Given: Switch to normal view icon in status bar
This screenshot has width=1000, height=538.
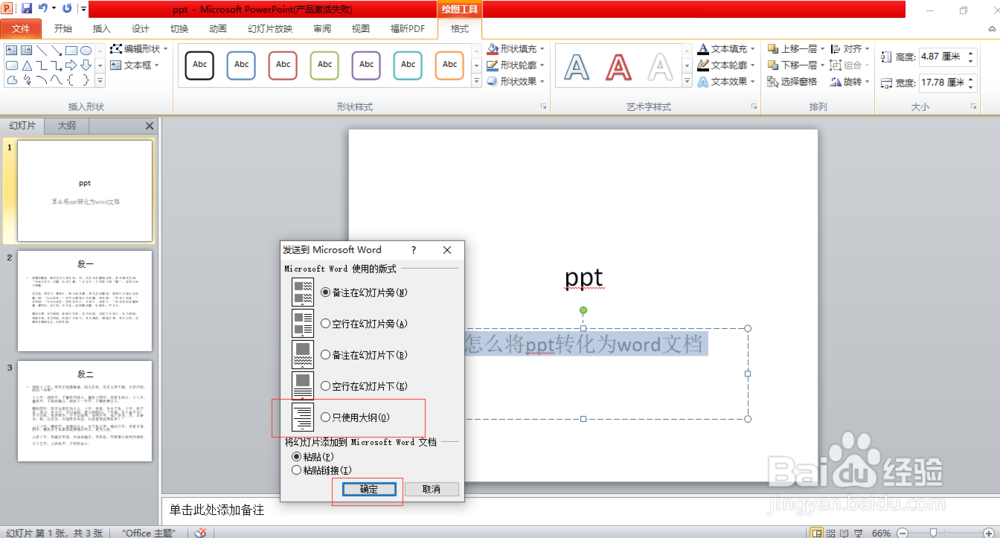Looking at the screenshot, I should 816,533.
